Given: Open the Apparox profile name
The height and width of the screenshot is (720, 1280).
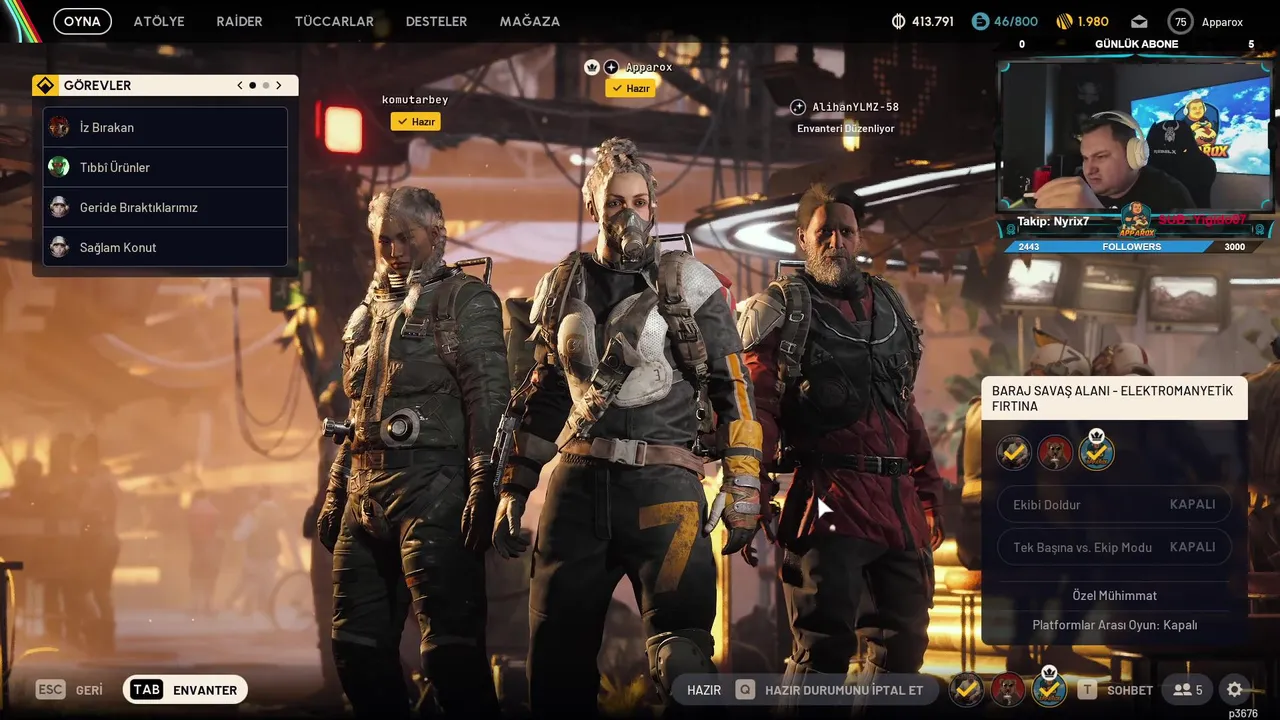Looking at the screenshot, I should [1222, 22].
